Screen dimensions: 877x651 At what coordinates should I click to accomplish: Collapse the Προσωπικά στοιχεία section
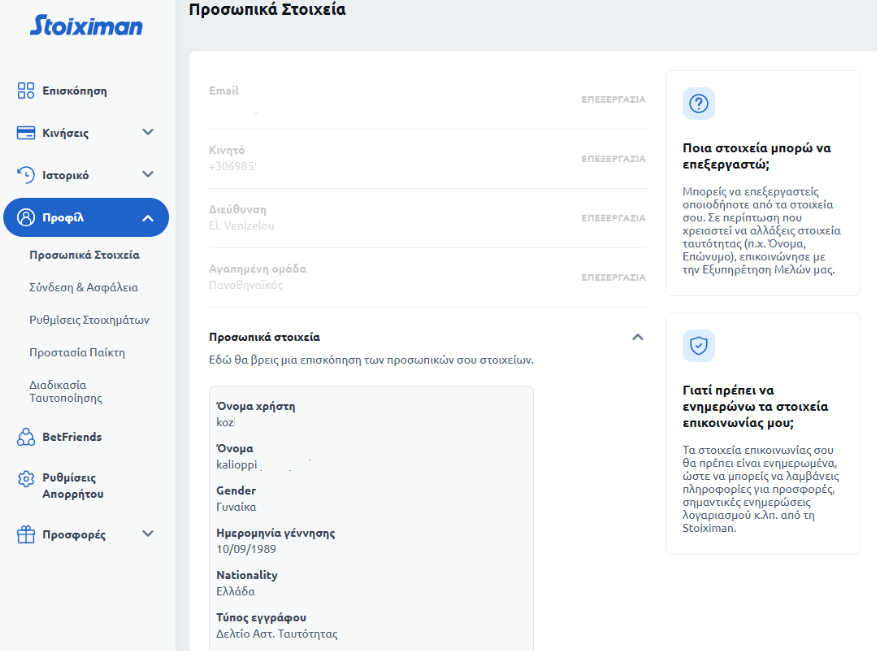(637, 337)
